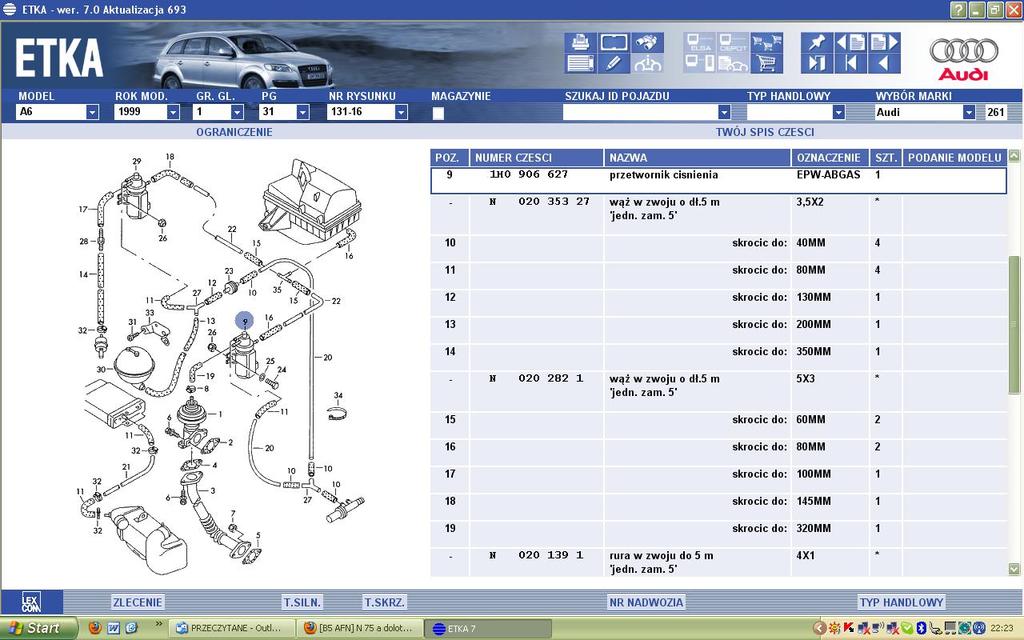Image resolution: width=1024 pixels, height=640 pixels.
Task: Switch to the T.SILN. tab
Action: (303, 601)
